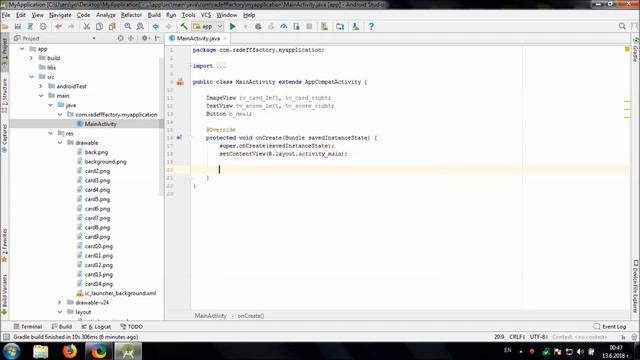The image size is (640, 360).
Task: Click the Scroll from Source target icon
Action: click(120, 38)
